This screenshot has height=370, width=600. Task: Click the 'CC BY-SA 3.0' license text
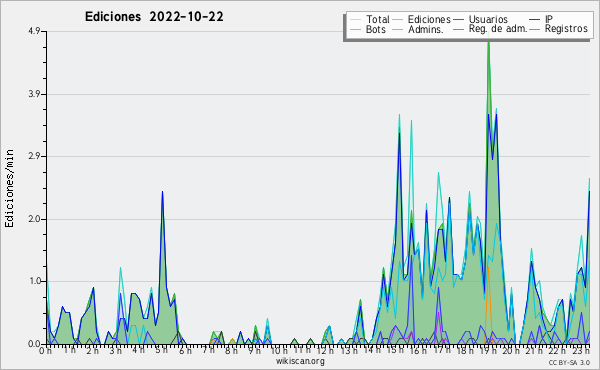click(569, 363)
